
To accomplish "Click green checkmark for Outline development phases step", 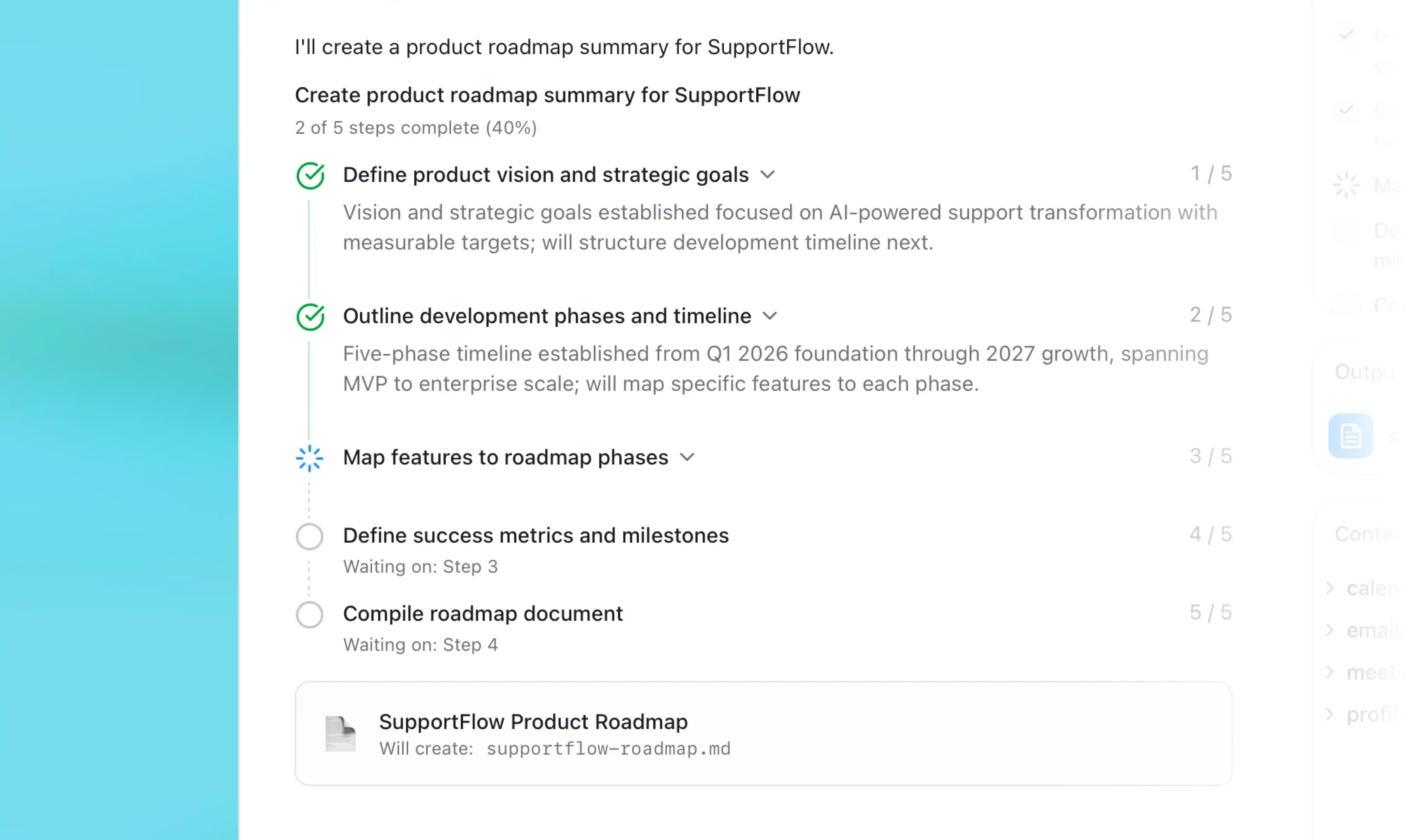I will click(310, 316).
